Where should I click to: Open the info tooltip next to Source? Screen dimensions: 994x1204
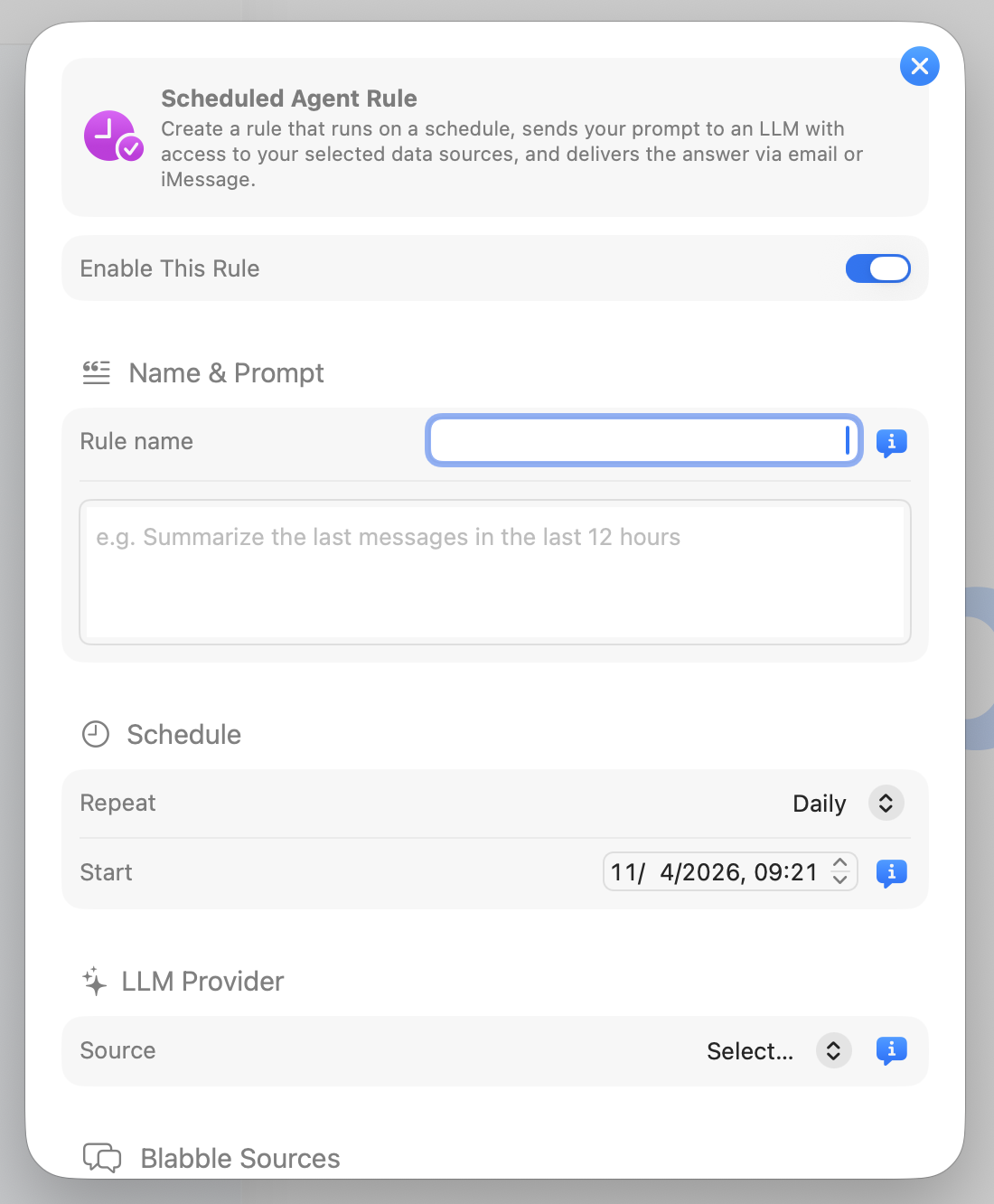(891, 1050)
